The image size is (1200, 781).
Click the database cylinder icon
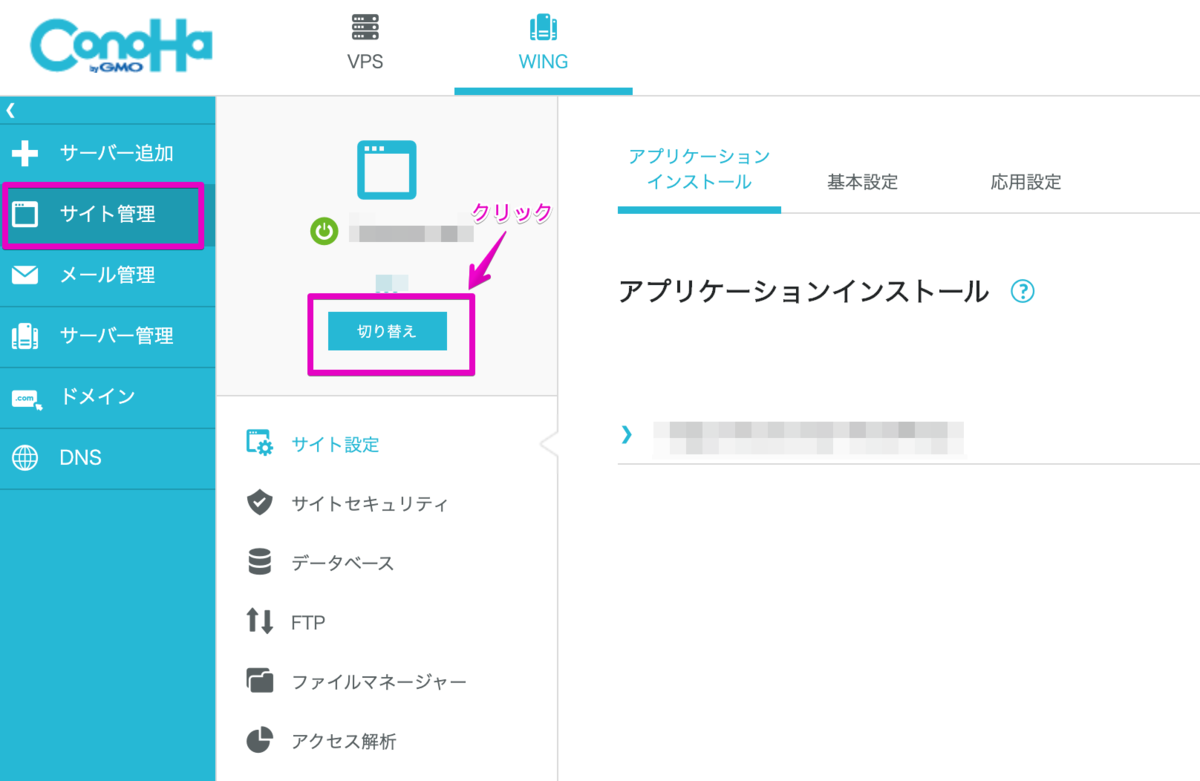tap(260, 562)
